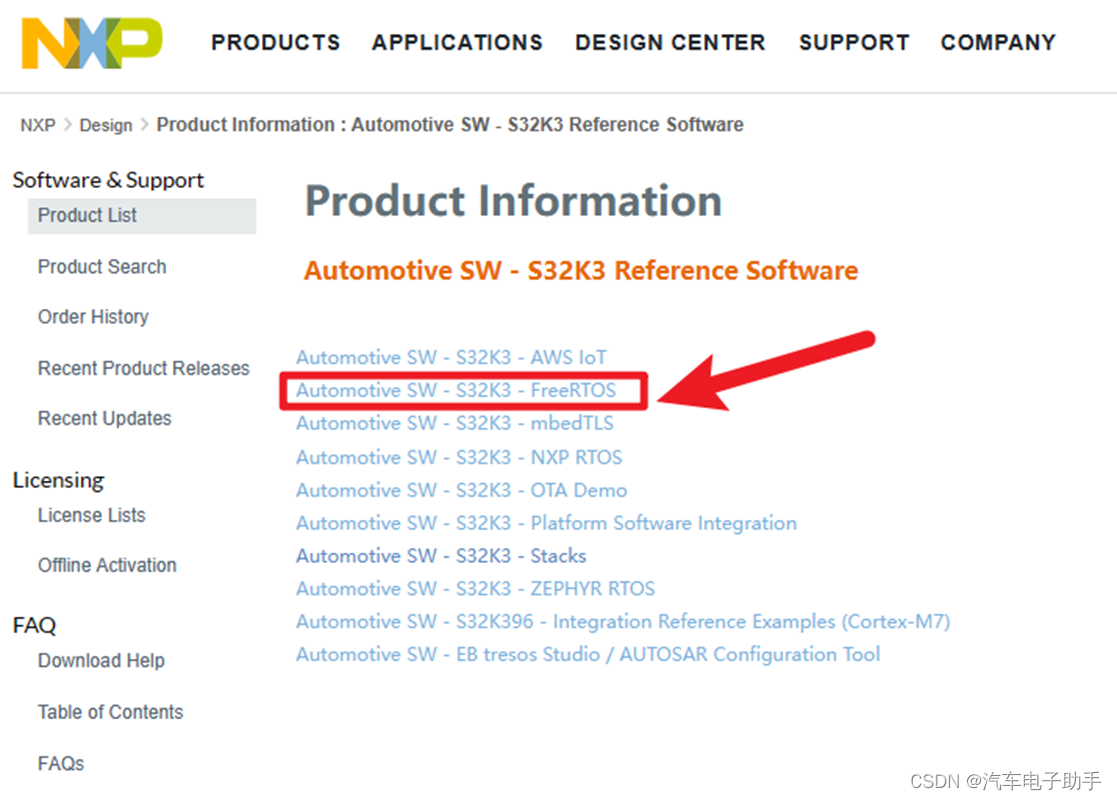The image size is (1117, 800).
Task: Click the orange S32K3 Reference Software subtitle
Action: point(581,271)
